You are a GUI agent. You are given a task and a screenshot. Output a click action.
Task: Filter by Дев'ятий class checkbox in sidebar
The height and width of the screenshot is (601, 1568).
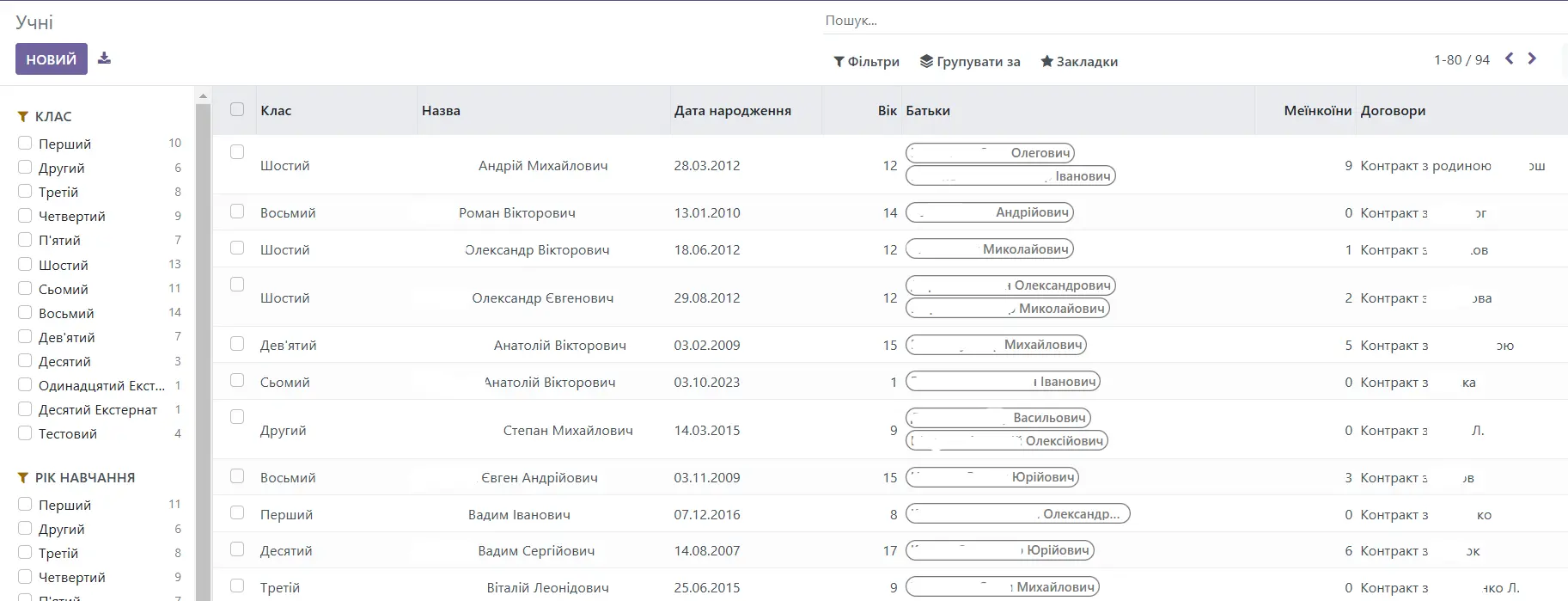25,336
